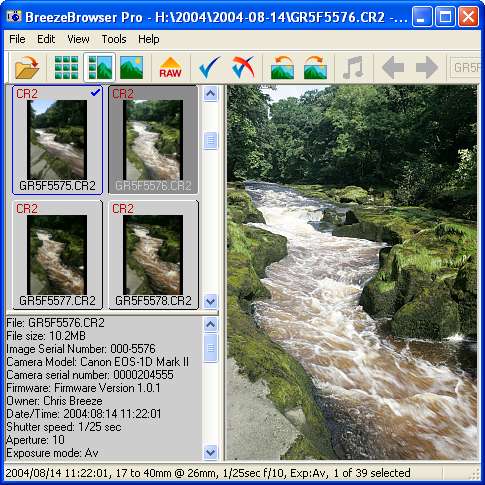Click the previous image left arrow
The height and width of the screenshot is (485, 485).
(x=393, y=67)
